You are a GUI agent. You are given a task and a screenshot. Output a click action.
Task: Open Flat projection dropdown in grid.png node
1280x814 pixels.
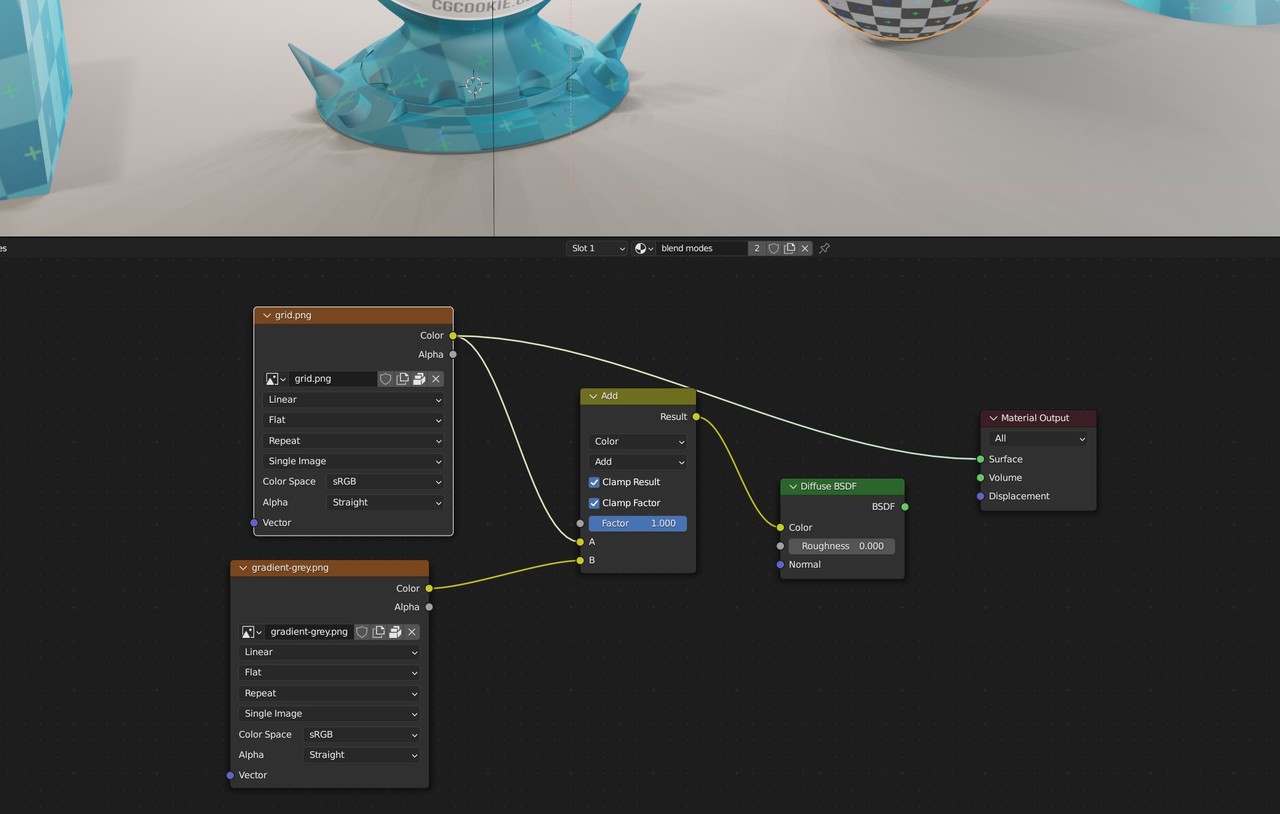pyautogui.click(x=354, y=420)
